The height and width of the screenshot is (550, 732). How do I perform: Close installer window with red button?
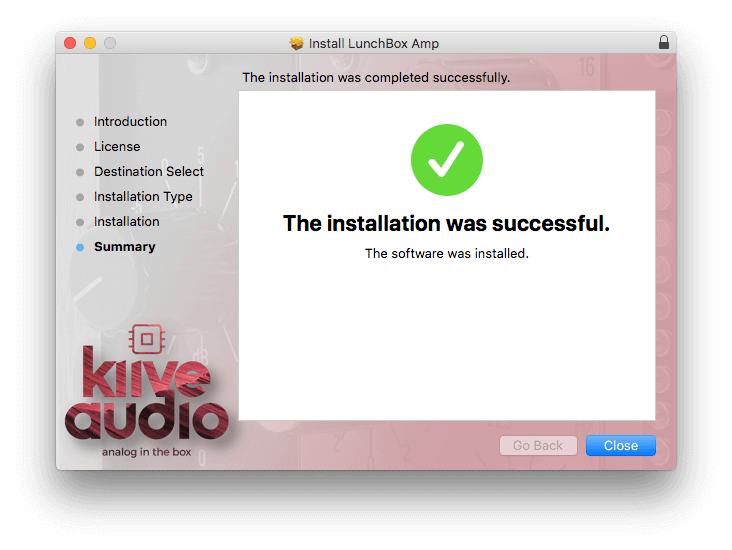point(70,43)
